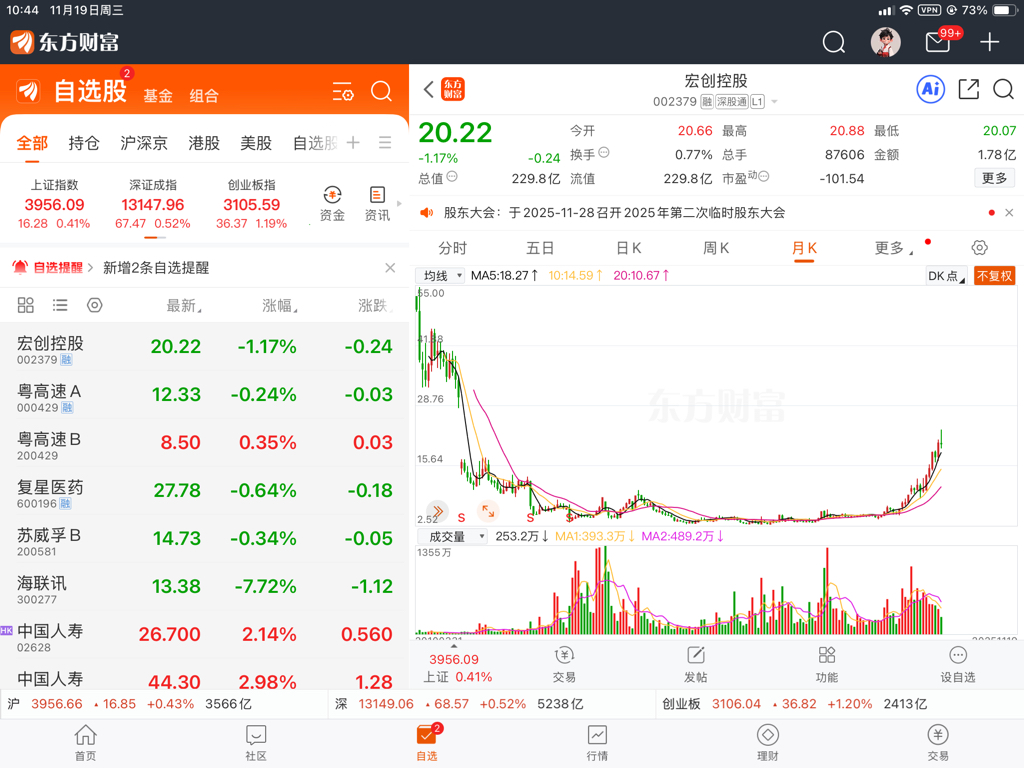Expand chart to fullscreen
This screenshot has height=768, width=1024.
tap(488, 510)
